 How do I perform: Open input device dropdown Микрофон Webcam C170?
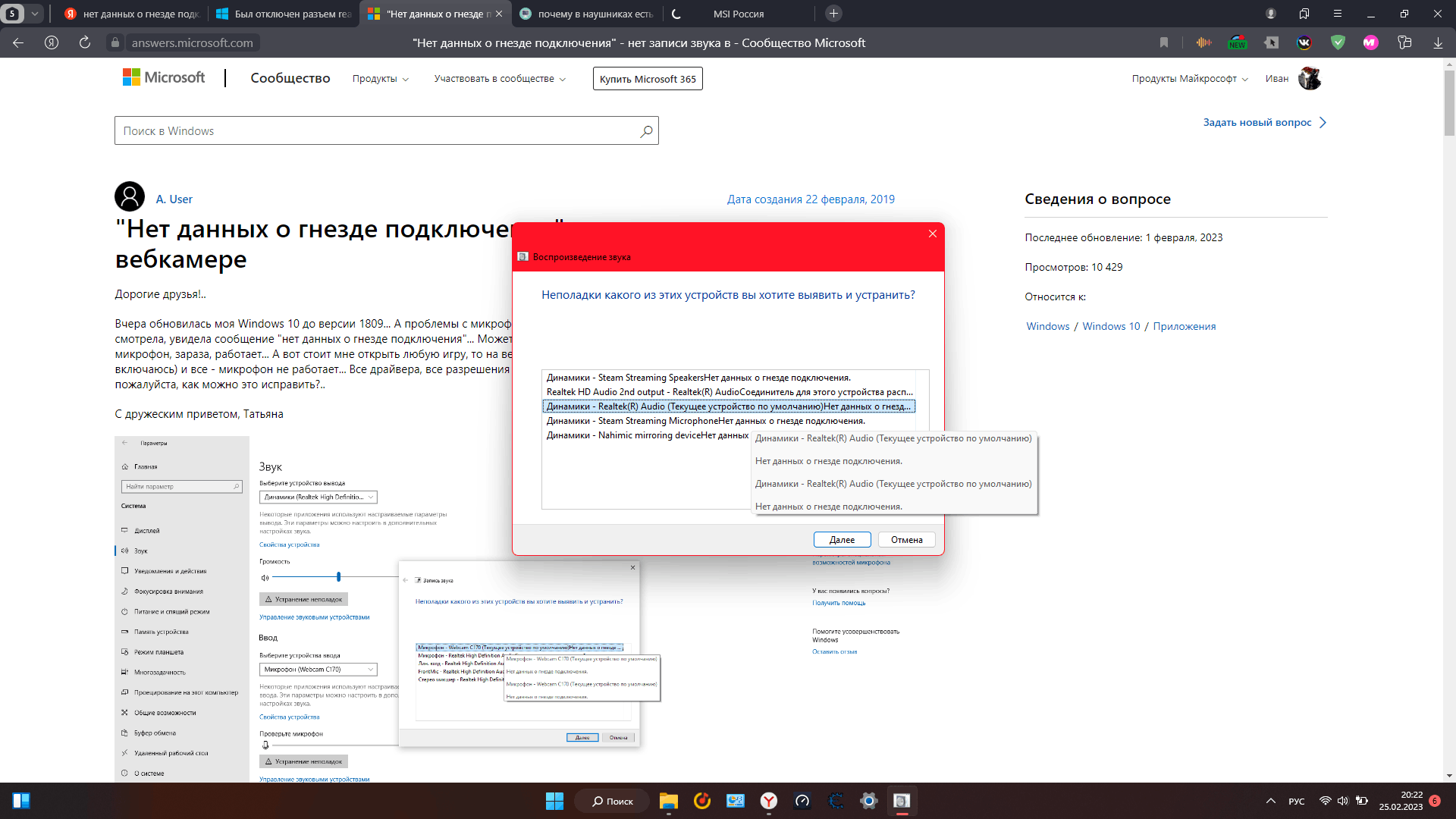(x=318, y=670)
